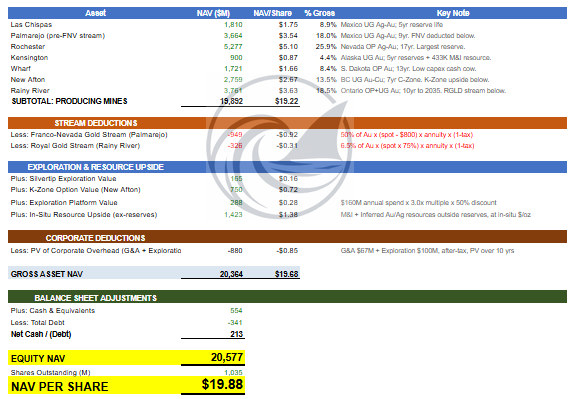
Task: Select the GROSS ASSET NAV label
Action: click(47, 274)
